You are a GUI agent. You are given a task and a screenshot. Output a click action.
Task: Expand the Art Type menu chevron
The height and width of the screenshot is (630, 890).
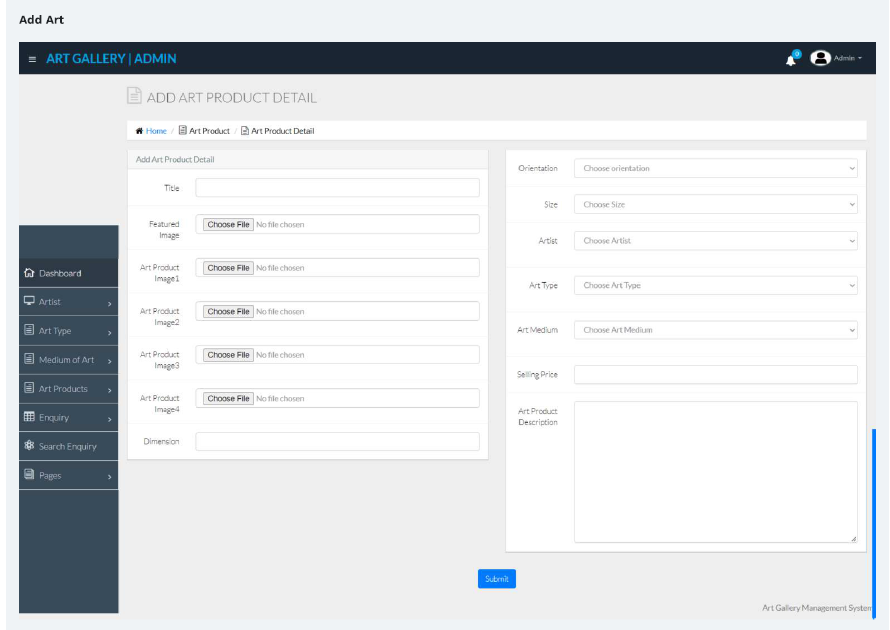tap(110, 333)
